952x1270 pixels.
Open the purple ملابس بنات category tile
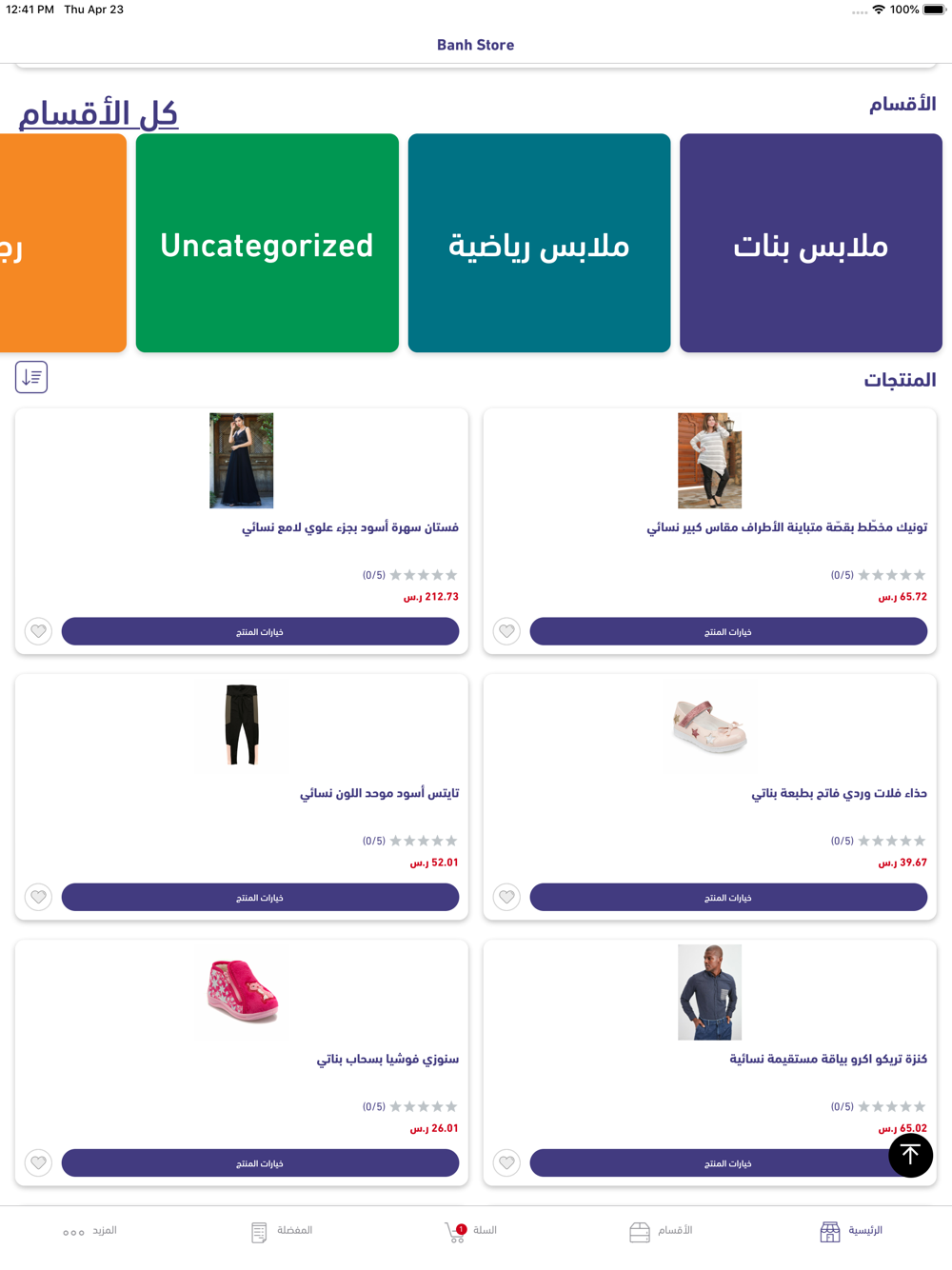click(811, 243)
